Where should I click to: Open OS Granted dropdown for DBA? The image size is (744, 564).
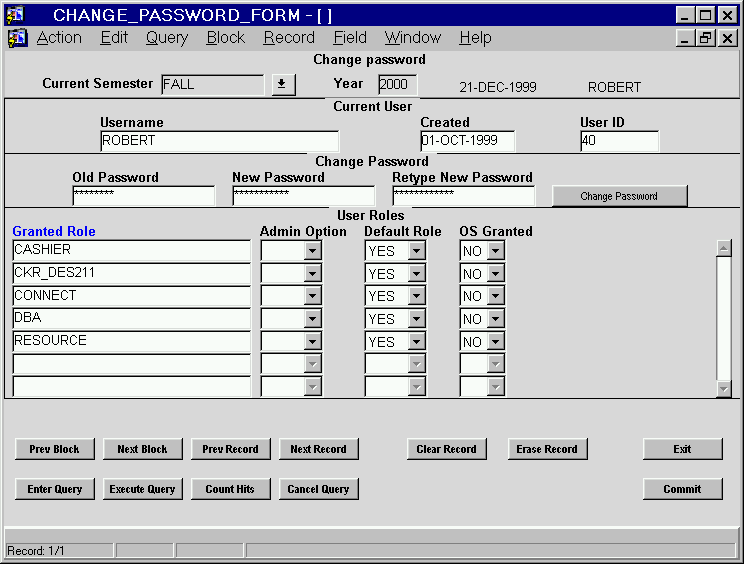(496, 319)
